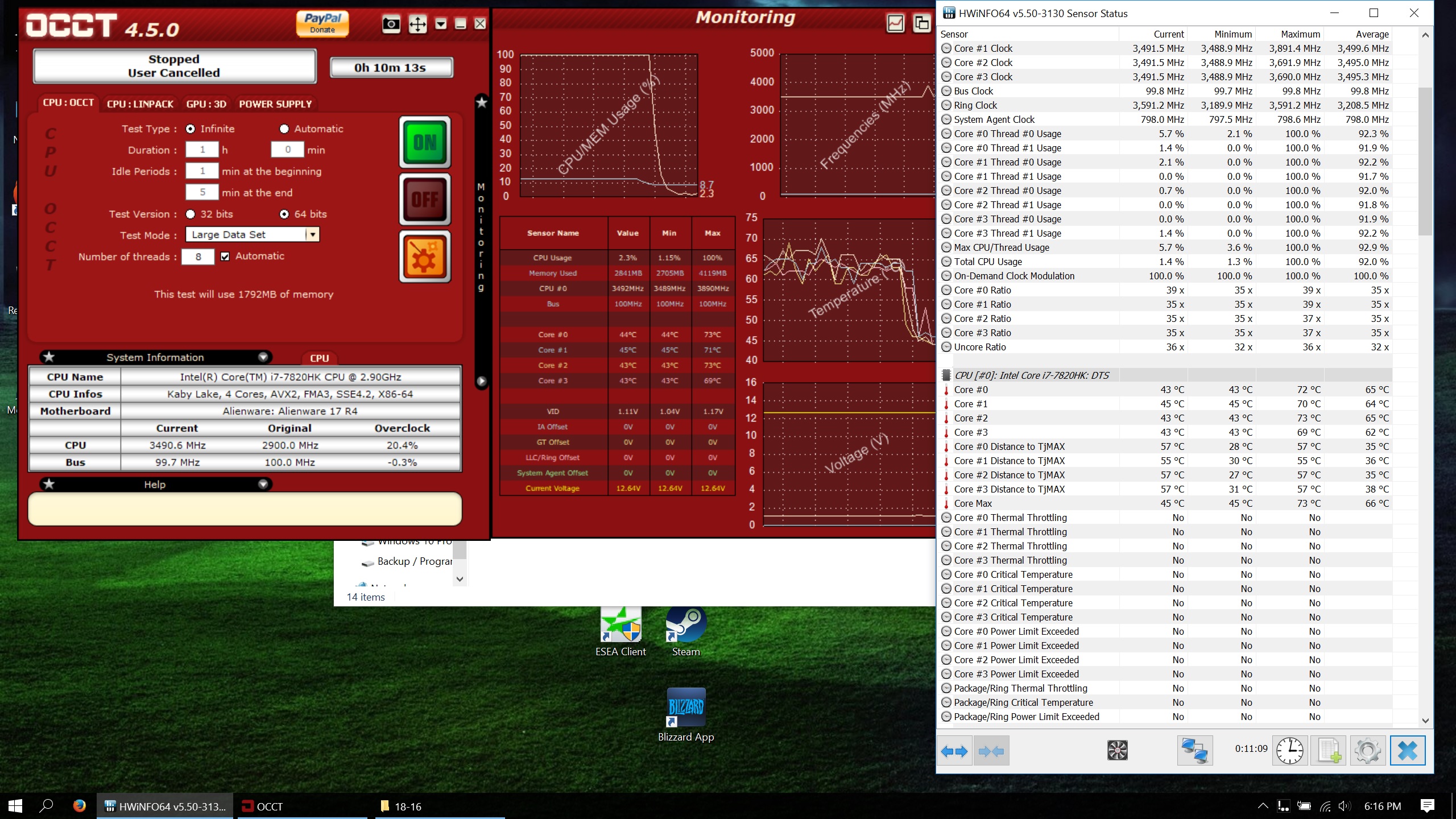The height and width of the screenshot is (819, 1456).
Task: Select Core #0 Thermal Throttling row
Action: (x=1165, y=518)
